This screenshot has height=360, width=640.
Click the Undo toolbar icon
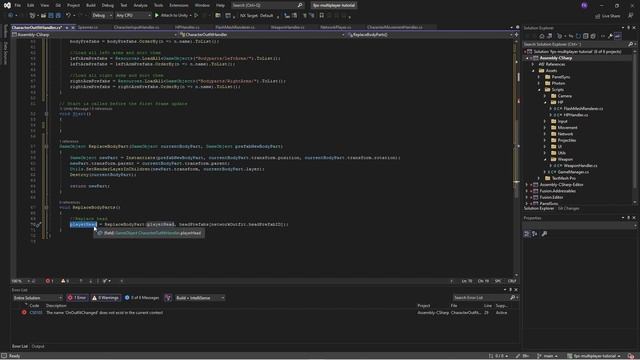coord(69,16)
